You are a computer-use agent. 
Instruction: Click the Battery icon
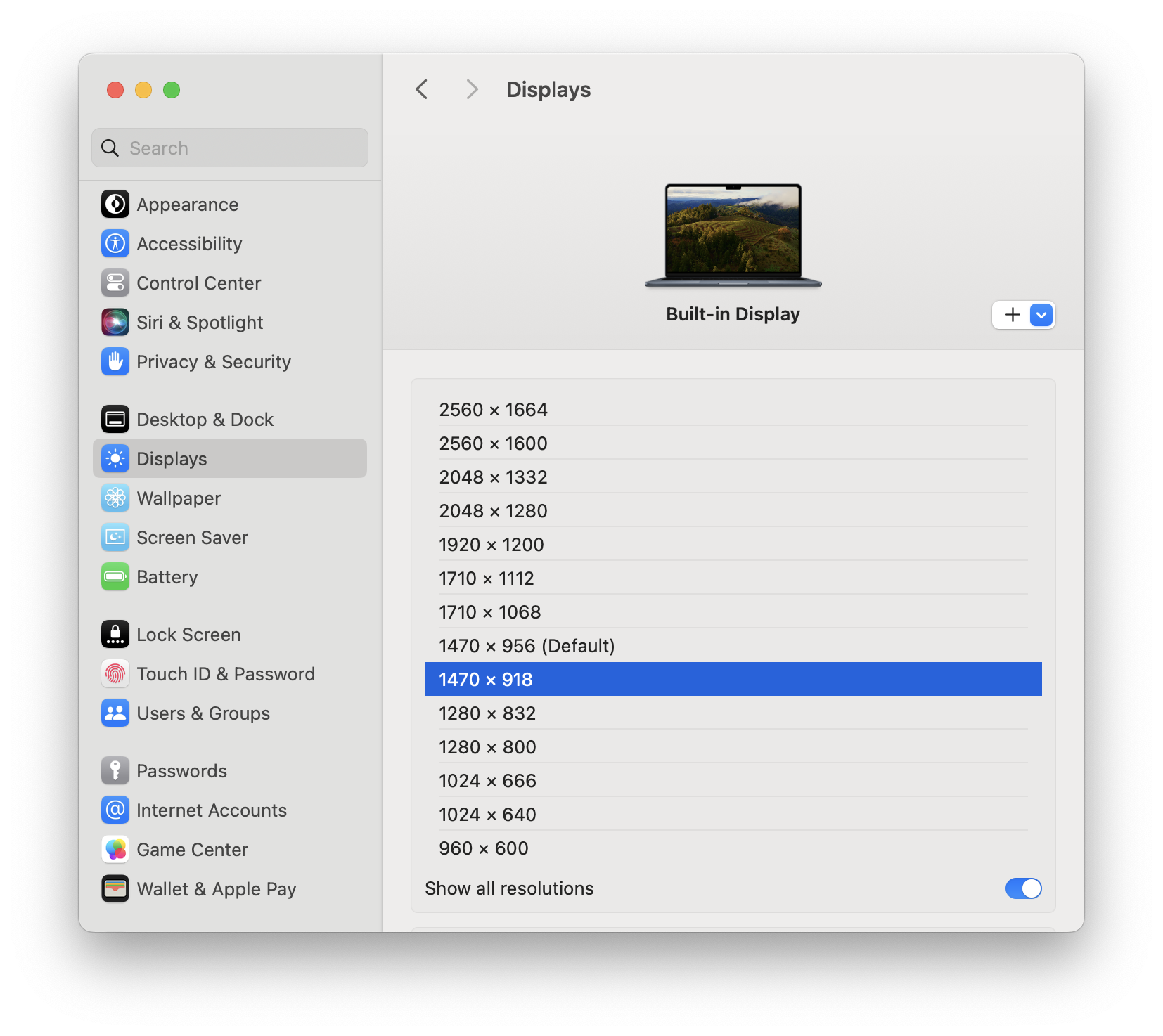(115, 577)
